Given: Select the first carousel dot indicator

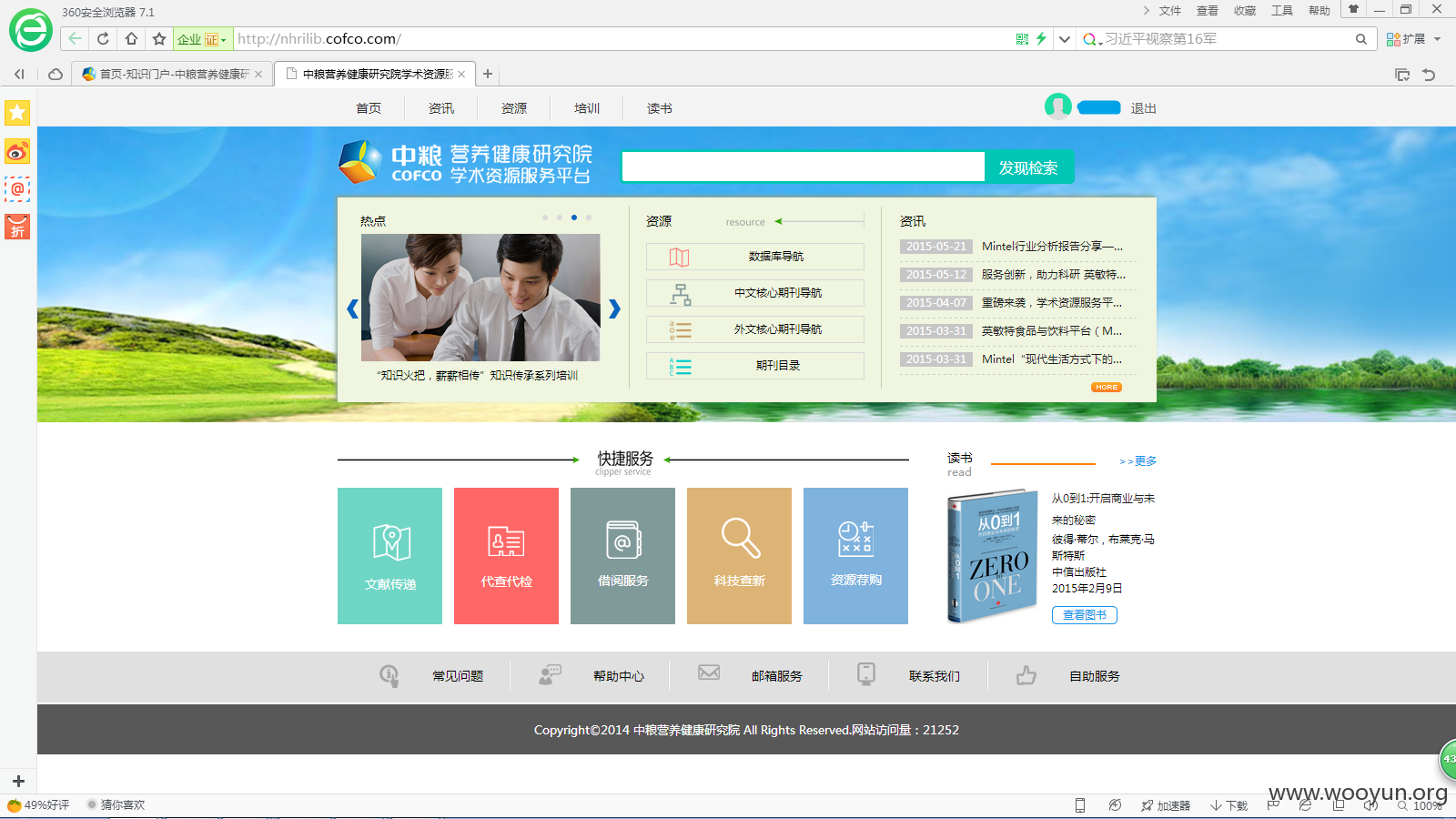Looking at the screenshot, I should pos(545,217).
